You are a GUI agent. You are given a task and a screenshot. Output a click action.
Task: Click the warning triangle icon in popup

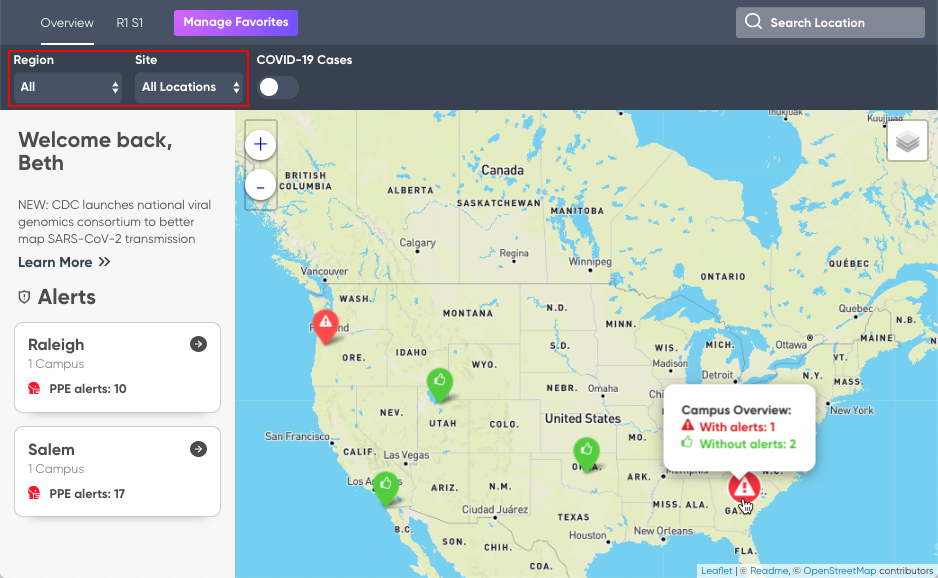point(687,425)
